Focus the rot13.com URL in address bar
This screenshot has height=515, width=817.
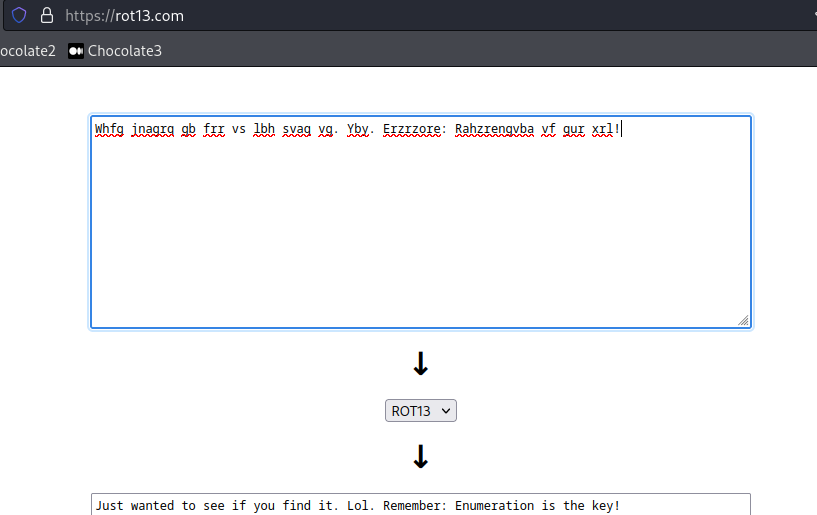[x=124, y=16]
